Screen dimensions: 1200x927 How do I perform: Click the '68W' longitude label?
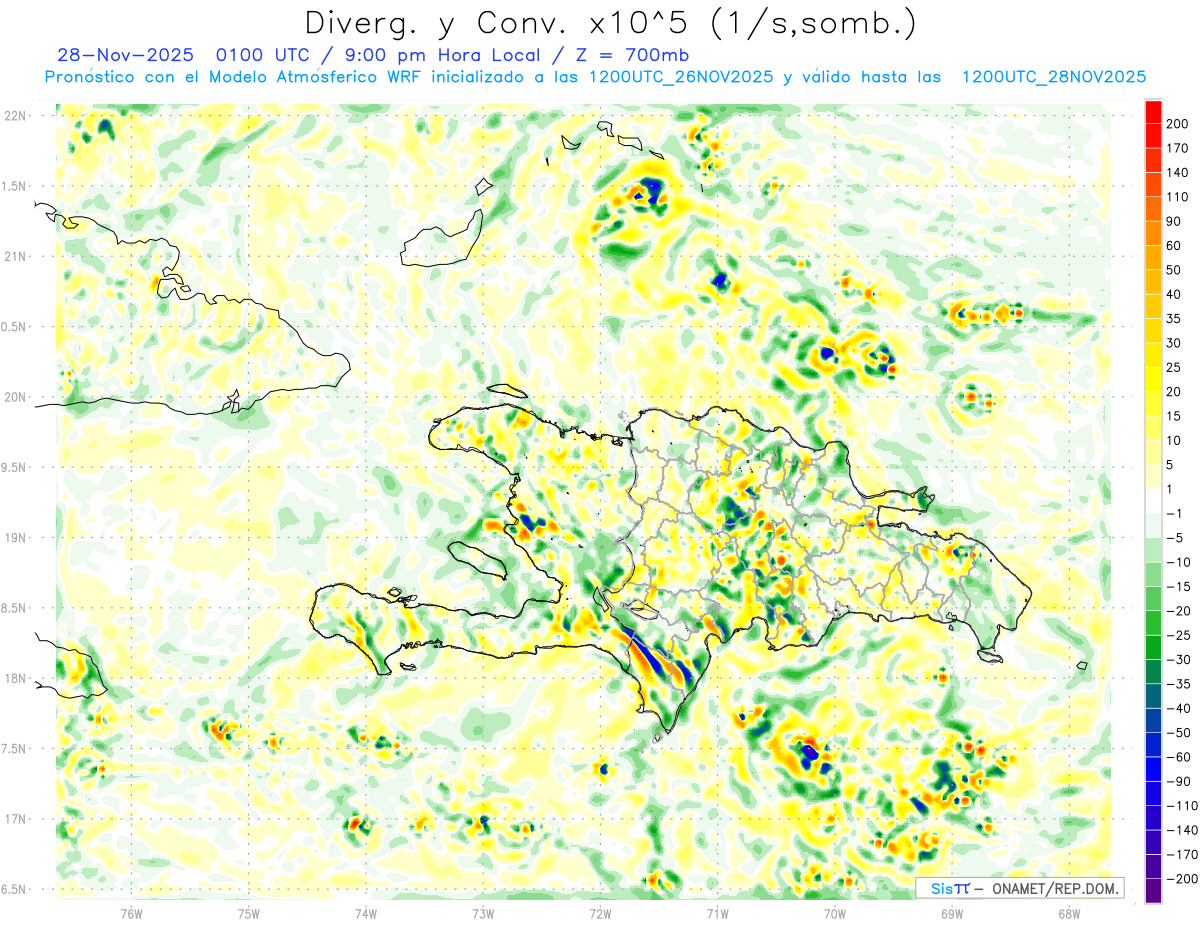[1069, 914]
